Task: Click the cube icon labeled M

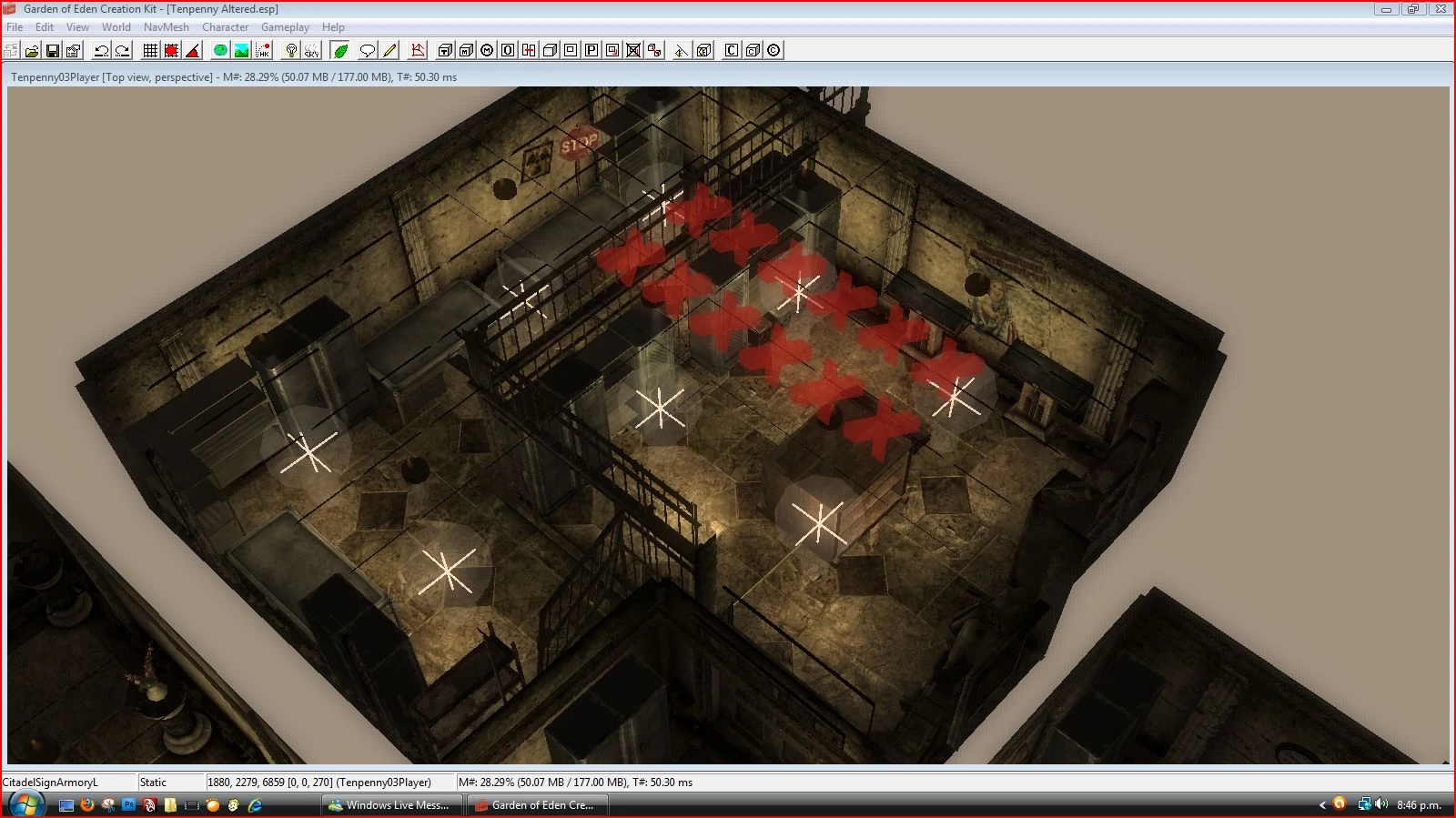Action: pos(466,50)
